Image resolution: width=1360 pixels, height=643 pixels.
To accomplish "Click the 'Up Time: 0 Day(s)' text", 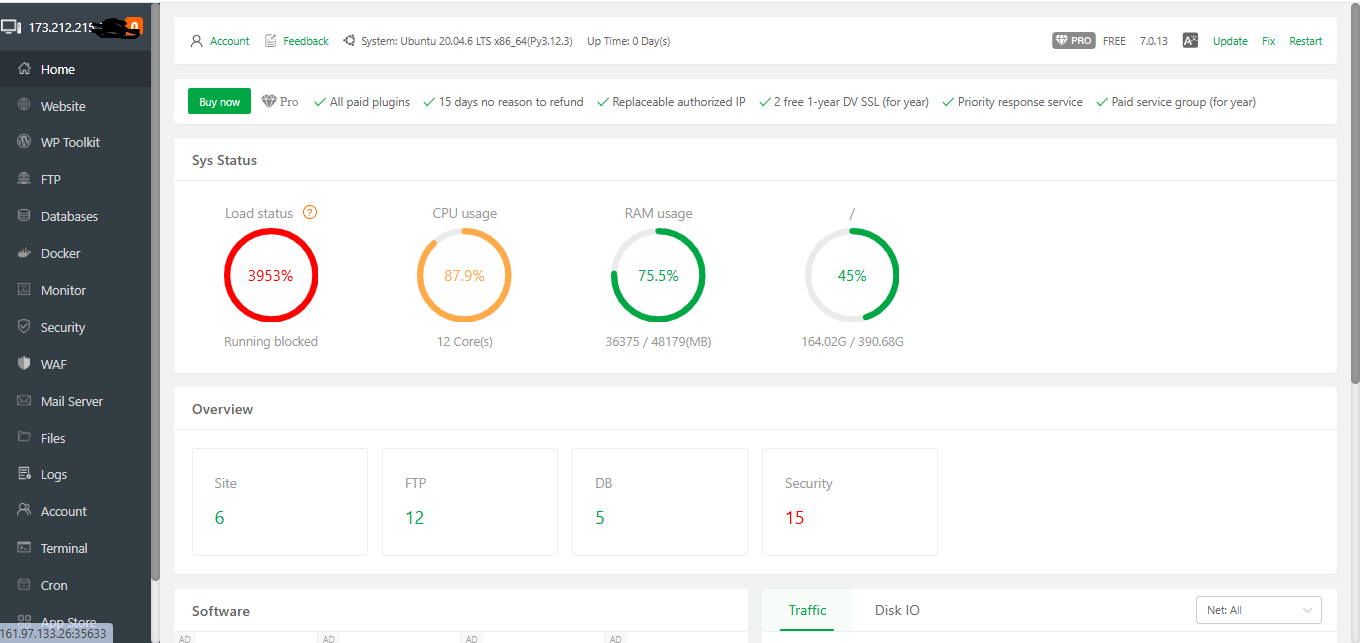I will click(628, 41).
